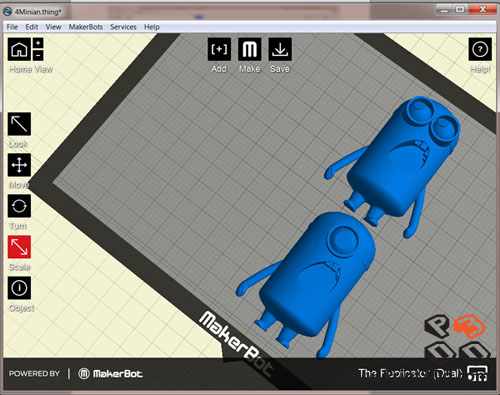Viewport: 500px width, 395px height.
Task: Open the File menu
Action: [x=12, y=27]
